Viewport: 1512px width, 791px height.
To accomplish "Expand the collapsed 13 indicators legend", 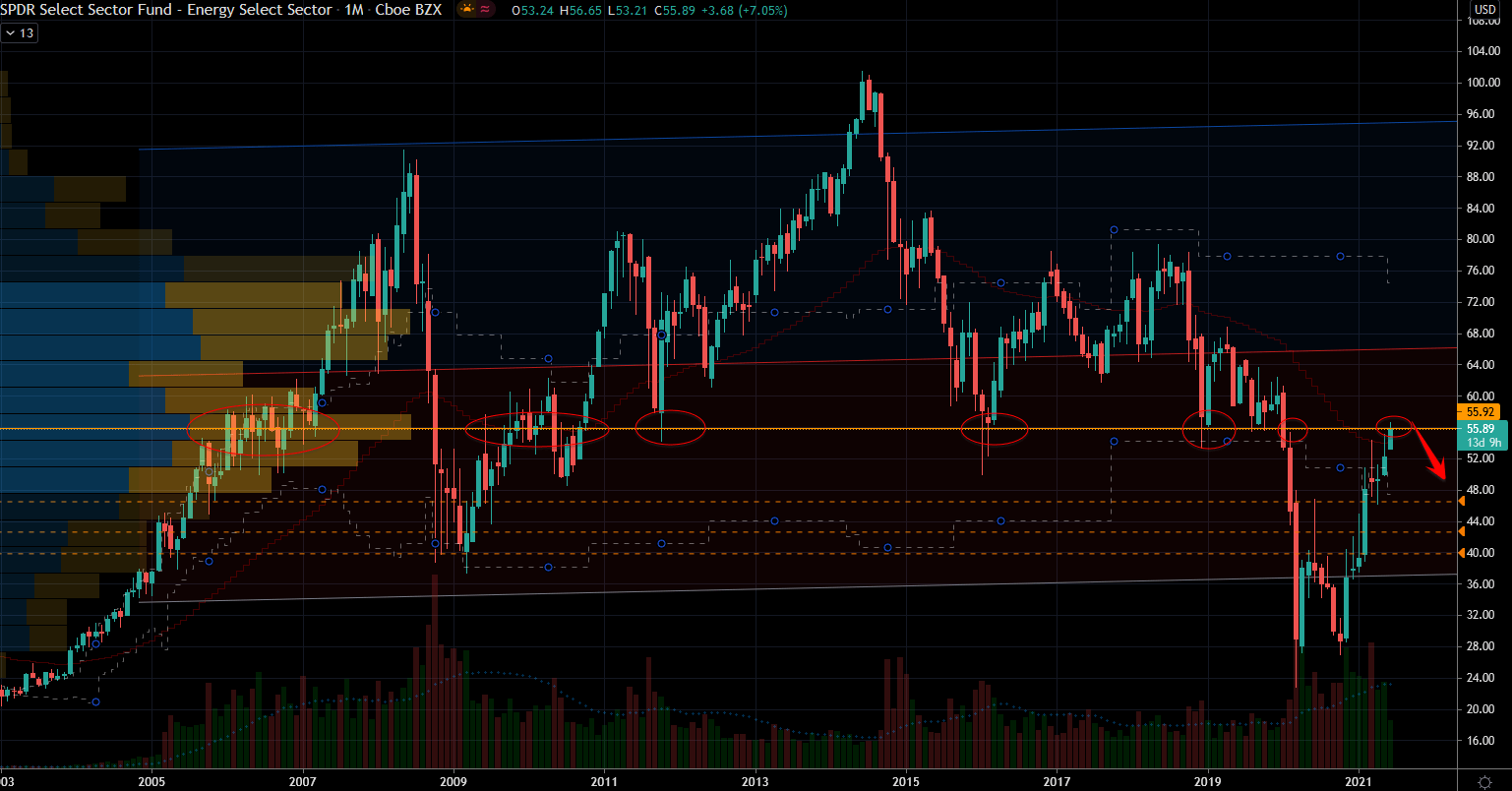I will tap(19, 32).
